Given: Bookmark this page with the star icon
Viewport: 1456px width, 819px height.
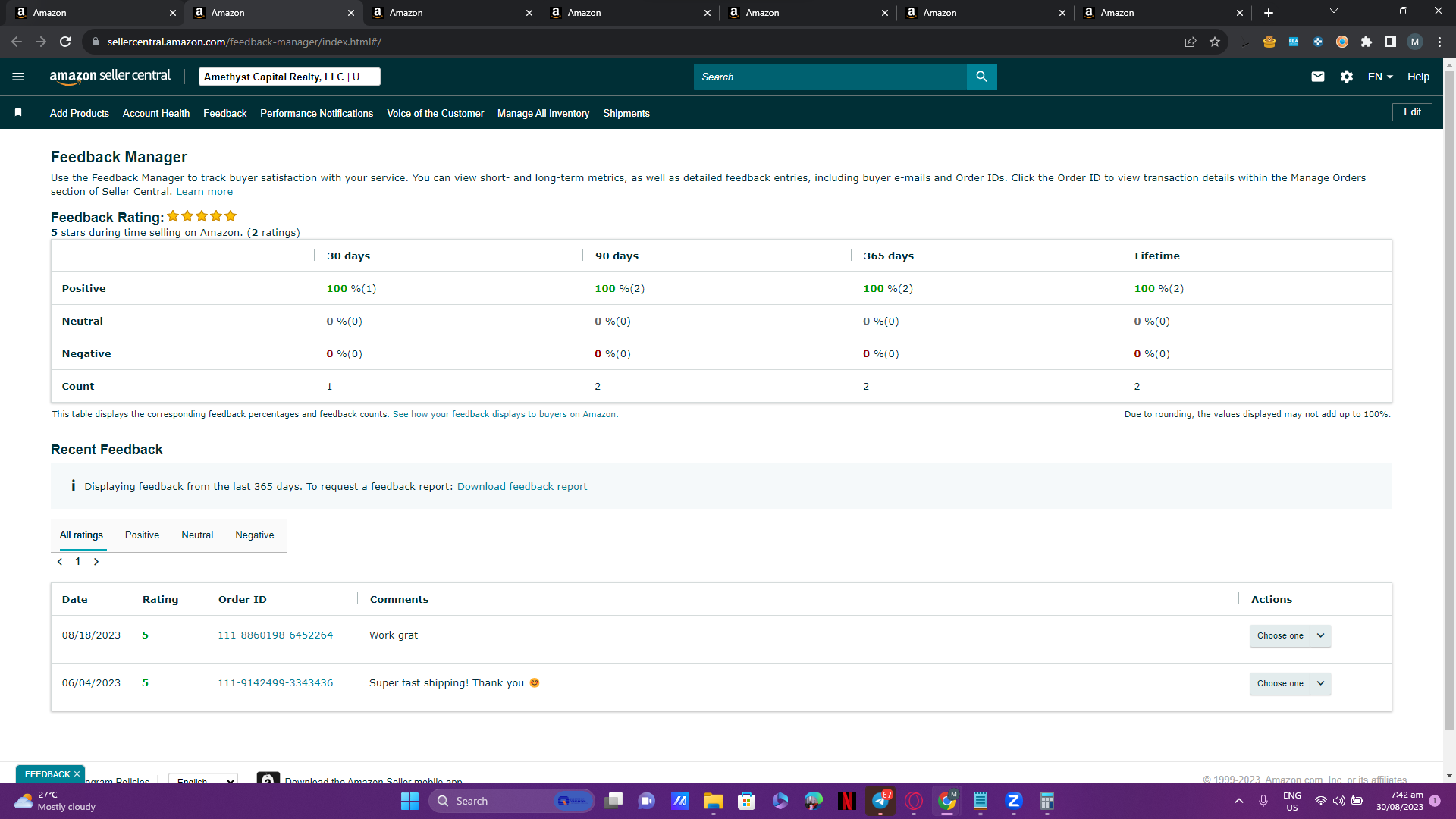Looking at the screenshot, I should tap(1215, 42).
